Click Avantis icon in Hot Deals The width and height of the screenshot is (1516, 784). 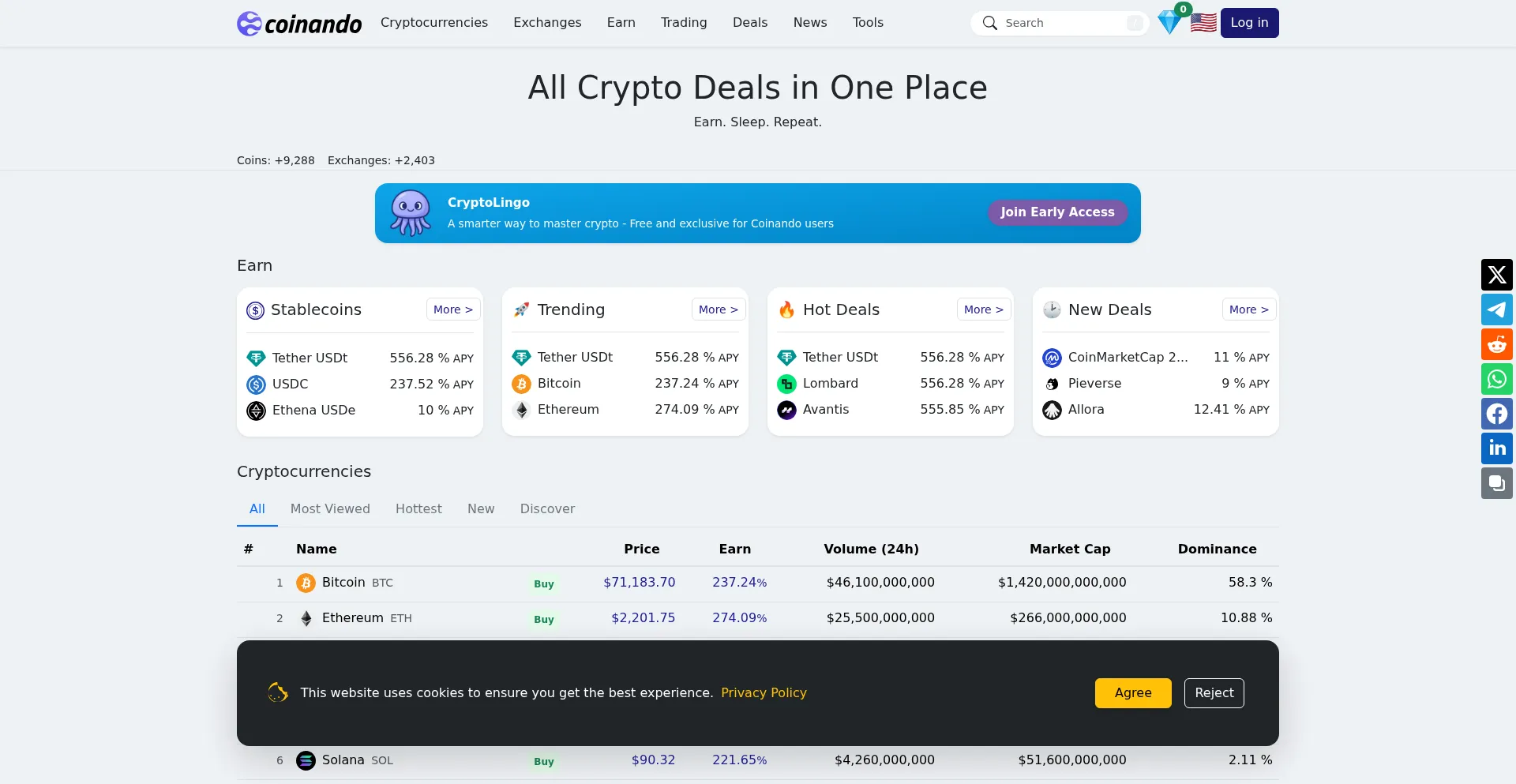point(786,410)
